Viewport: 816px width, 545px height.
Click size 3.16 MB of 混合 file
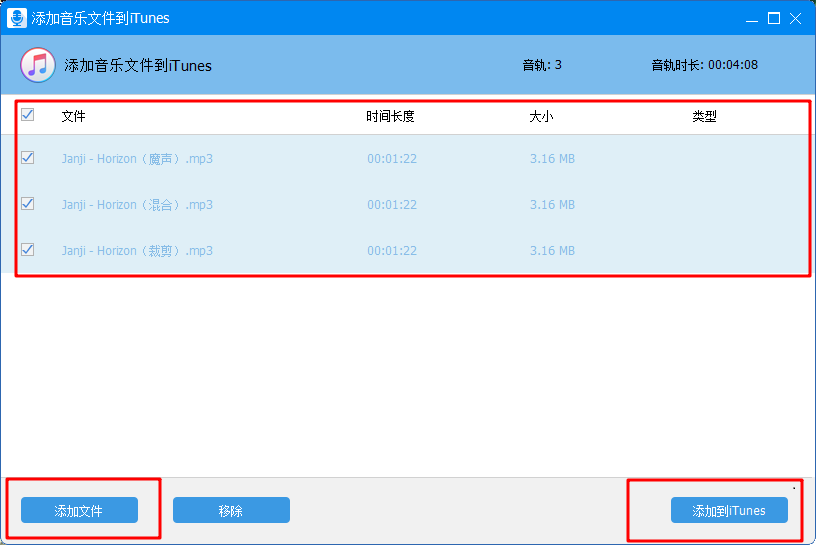(552, 205)
